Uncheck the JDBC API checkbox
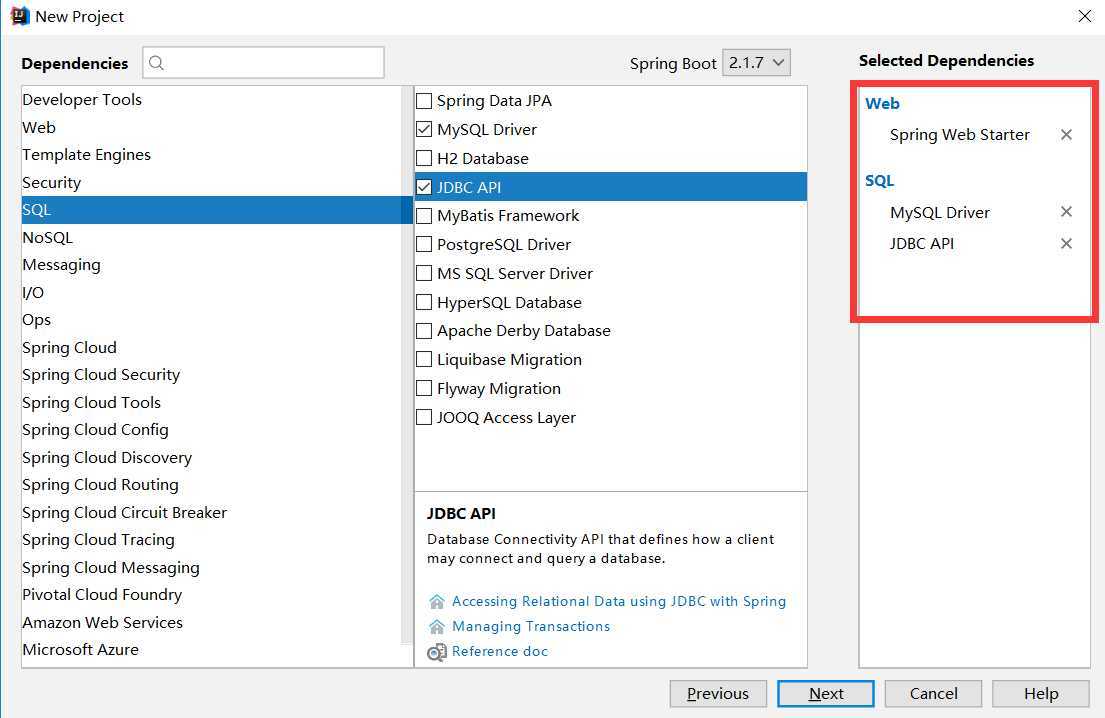The width and height of the screenshot is (1105, 718). click(424, 187)
